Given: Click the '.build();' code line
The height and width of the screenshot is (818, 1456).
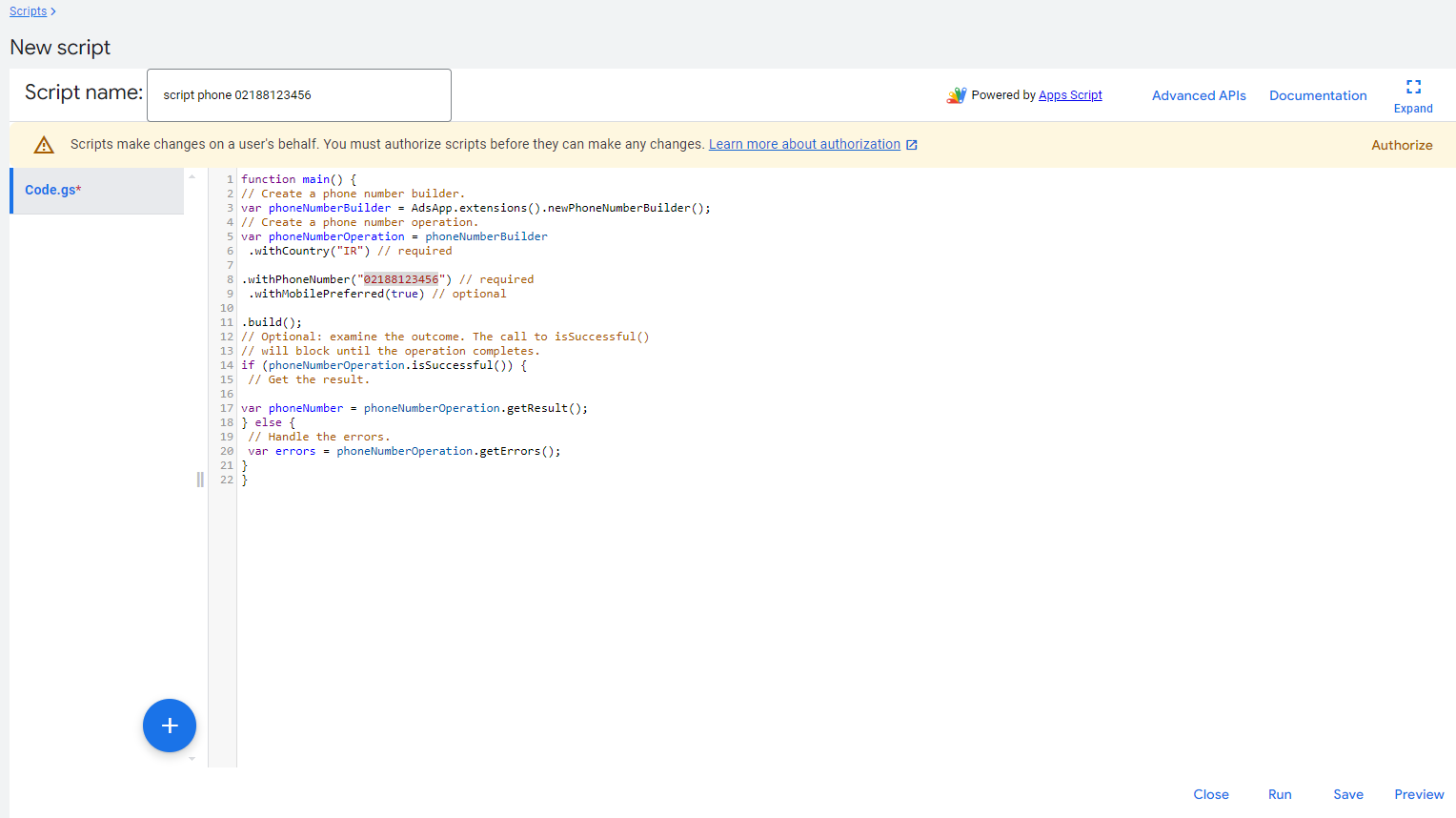Looking at the screenshot, I should (x=272, y=322).
